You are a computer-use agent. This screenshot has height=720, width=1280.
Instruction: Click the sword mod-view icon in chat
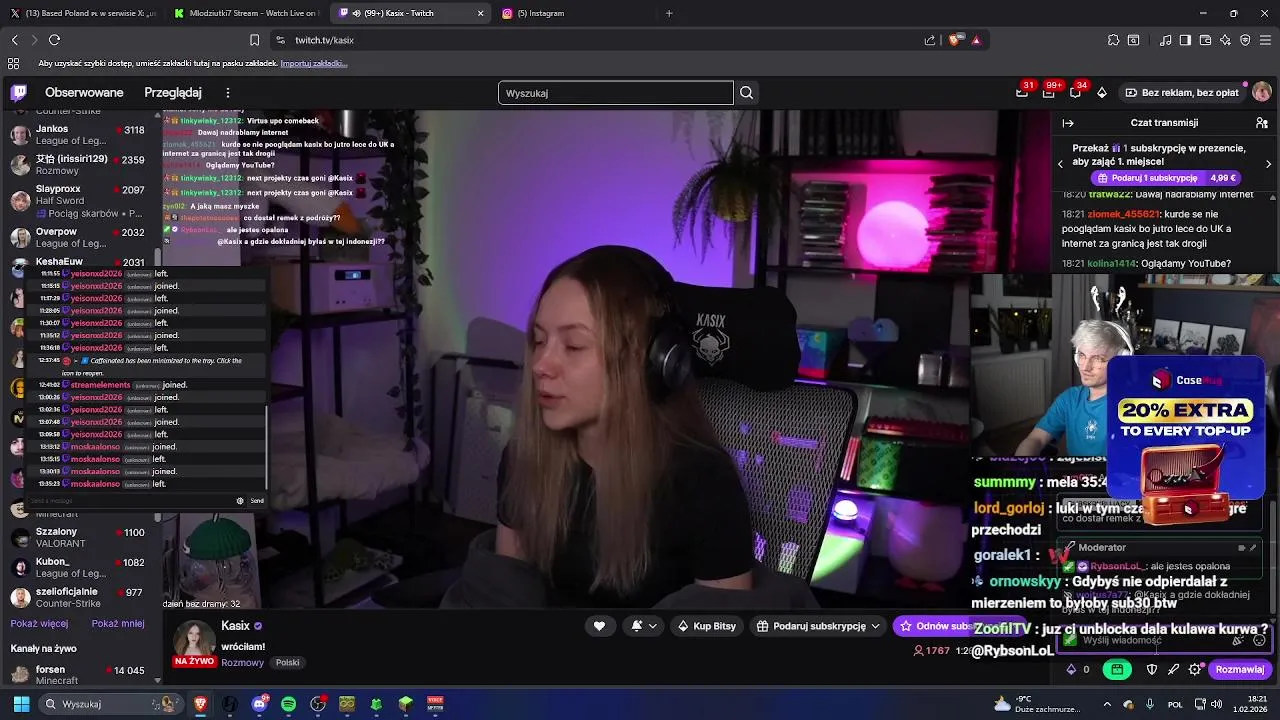pyautogui.click(x=1174, y=669)
